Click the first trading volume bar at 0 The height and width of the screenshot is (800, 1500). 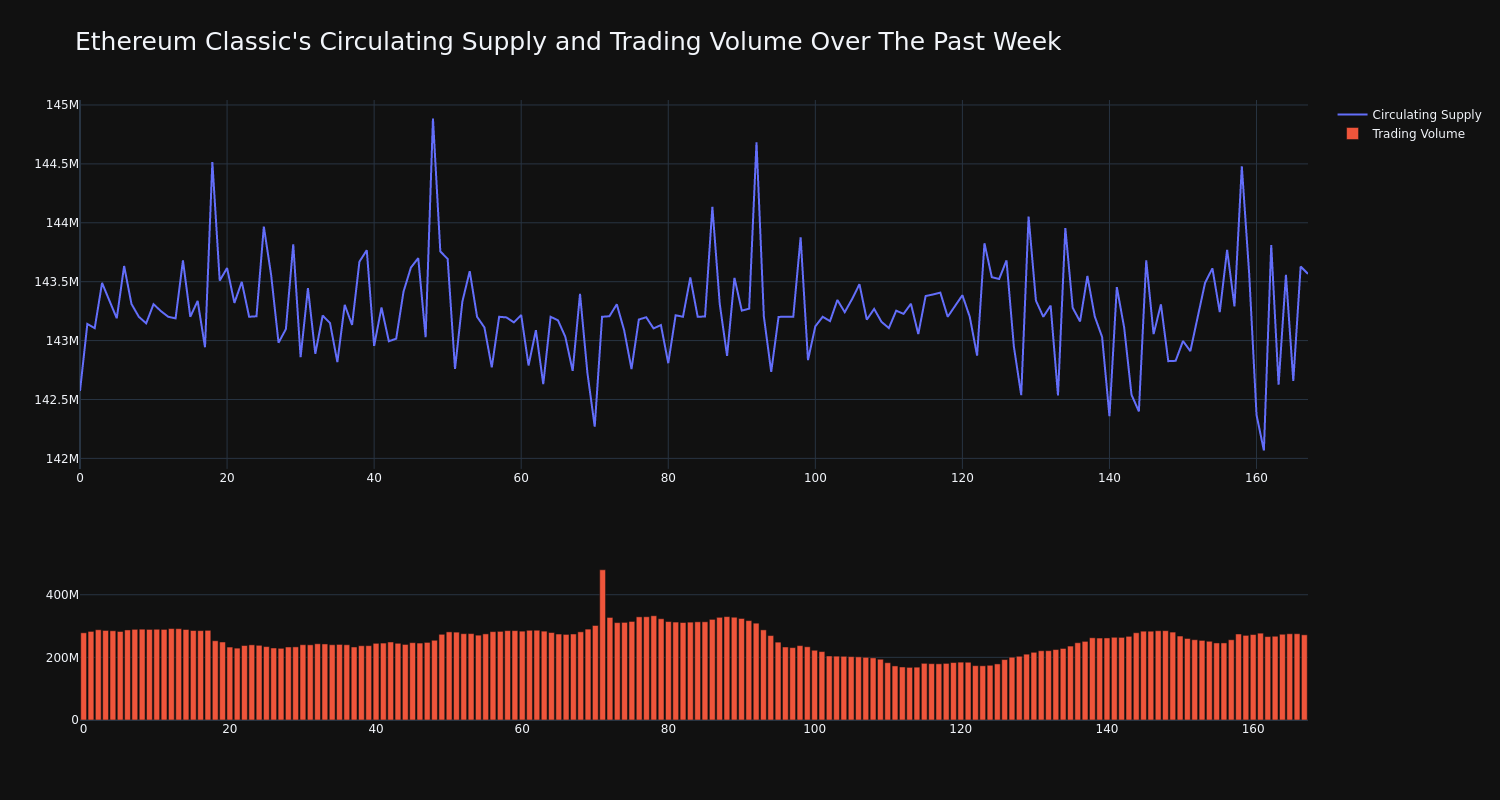pos(83,676)
